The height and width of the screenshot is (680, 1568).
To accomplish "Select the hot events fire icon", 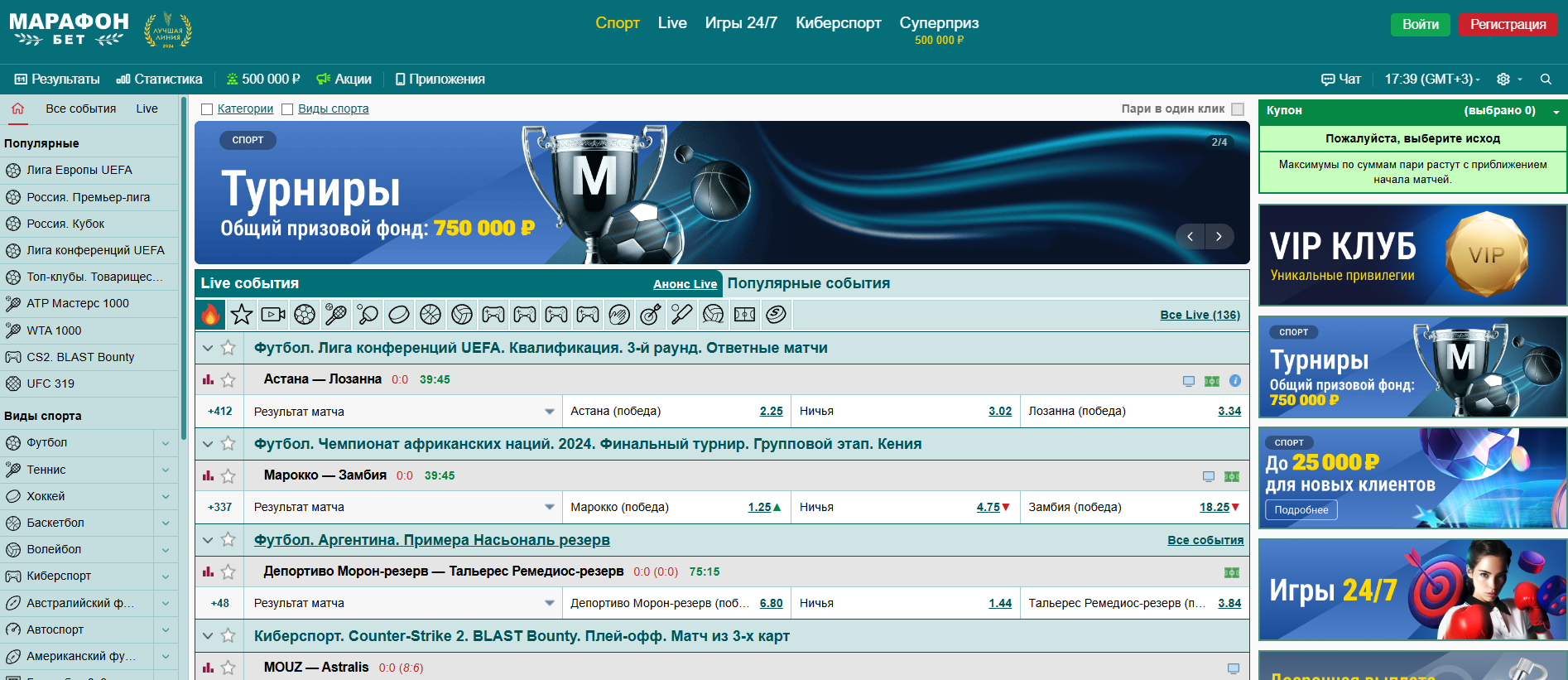I will (x=210, y=315).
